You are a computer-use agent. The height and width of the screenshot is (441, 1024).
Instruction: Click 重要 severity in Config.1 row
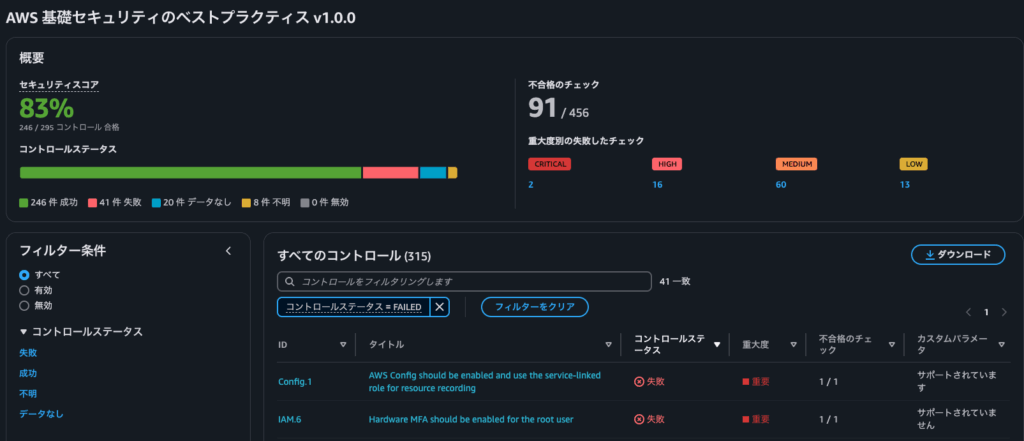756,382
